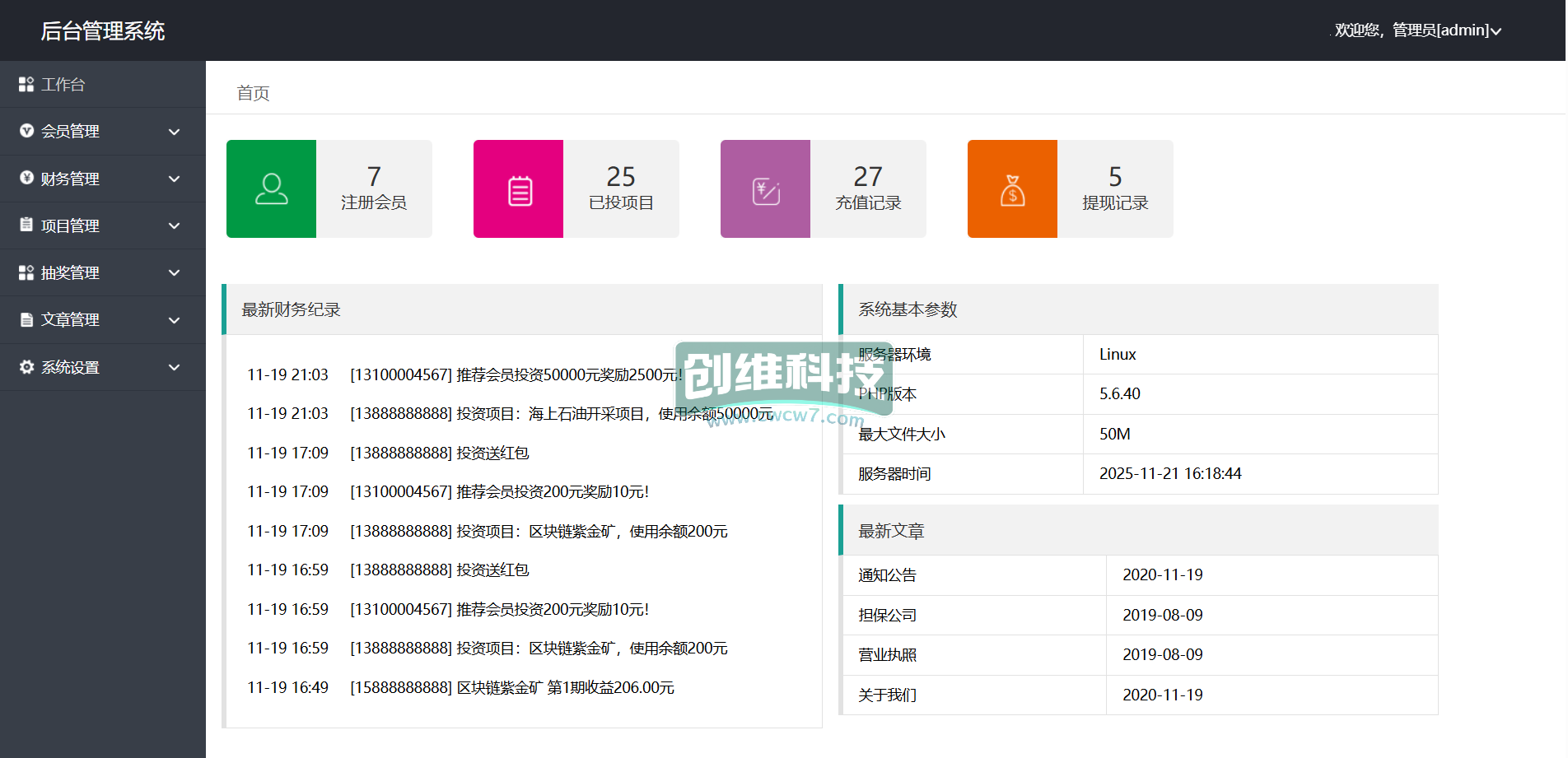
Task: Click the pink invested projects clipboard icon
Action: tap(519, 190)
